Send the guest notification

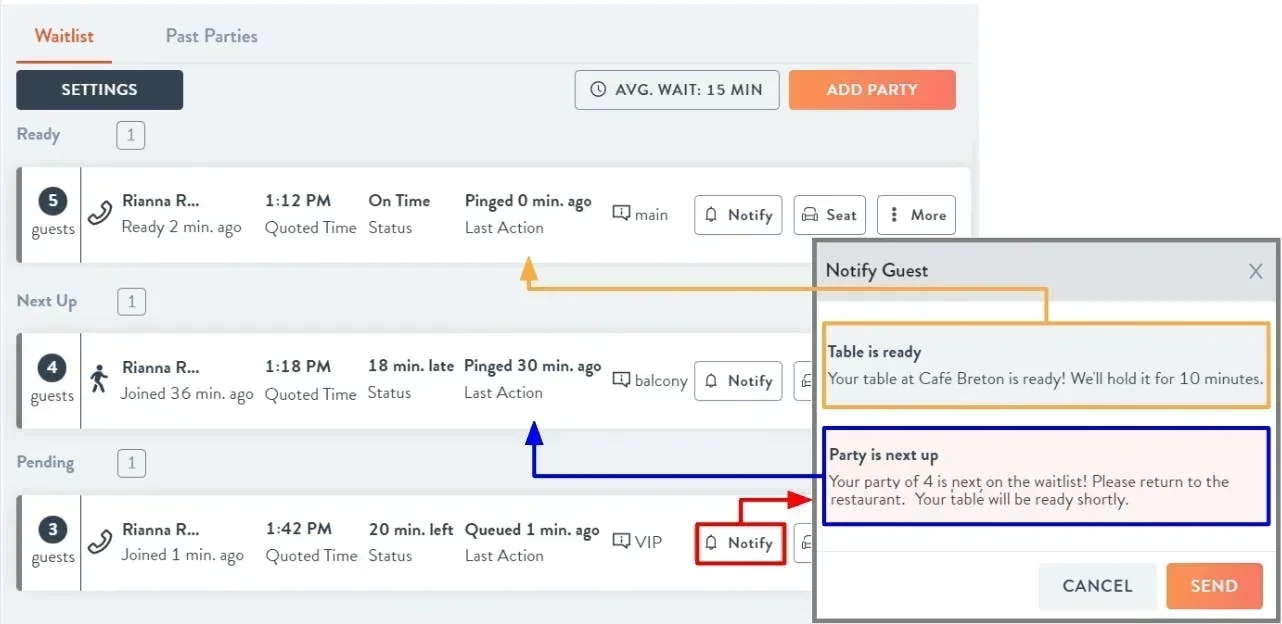(1214, 586)
